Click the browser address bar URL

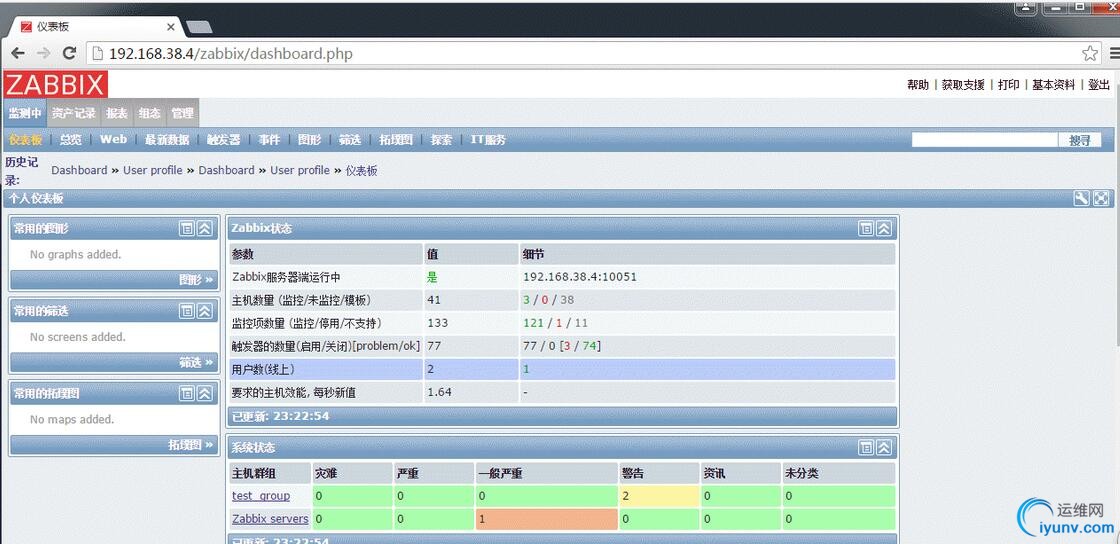[x=230, y=54]
